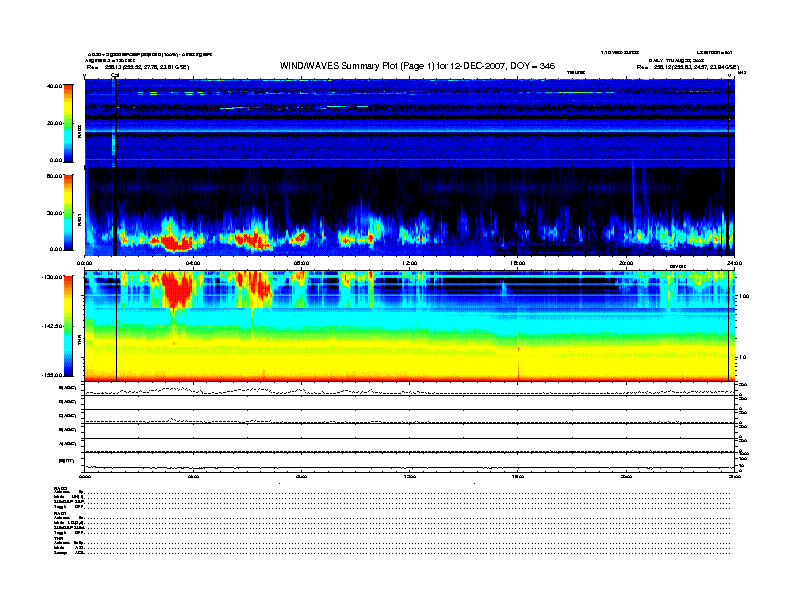Click 0.00 label on the second color scale

[x=56, y=249]
